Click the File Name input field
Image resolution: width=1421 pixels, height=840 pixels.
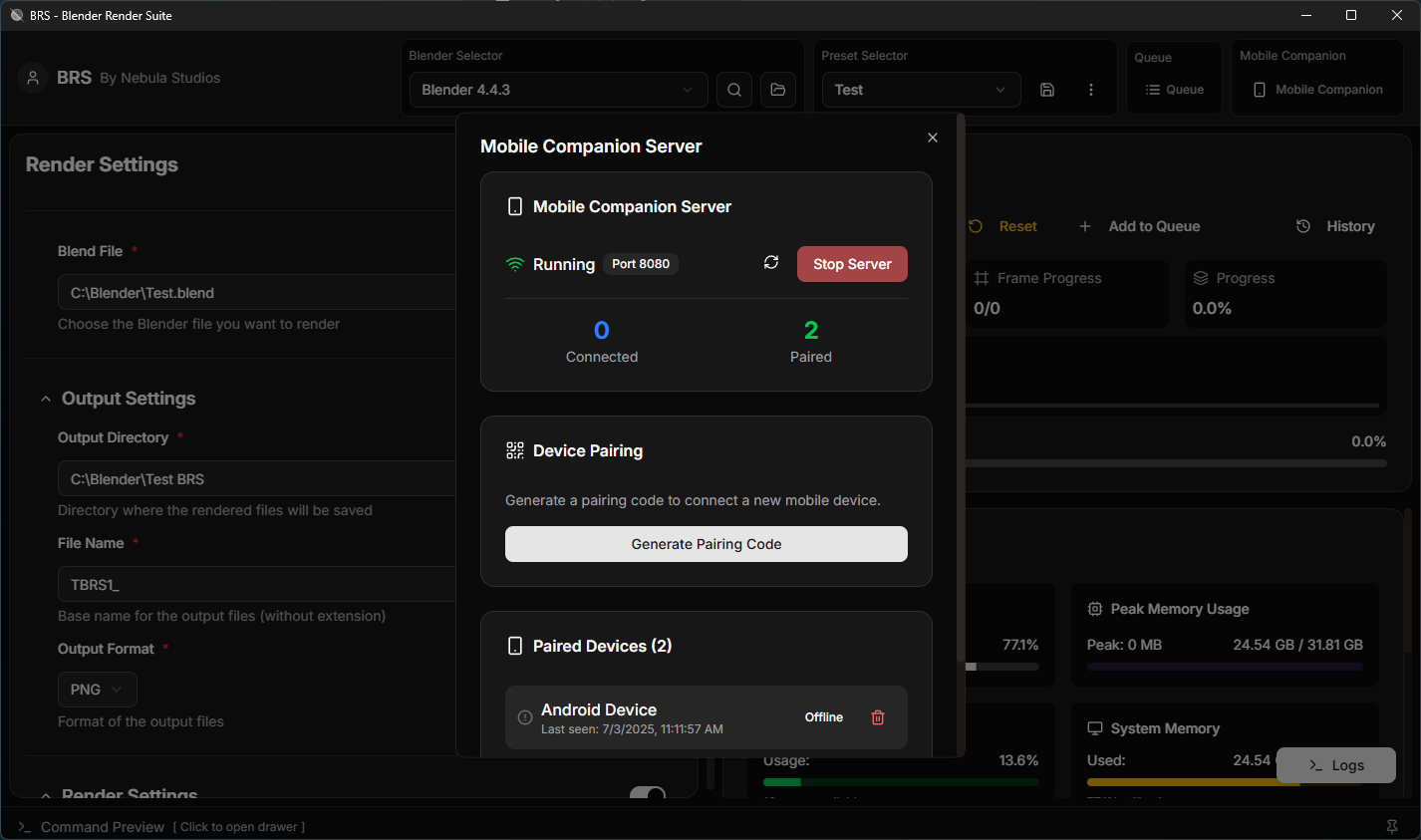click(257, 585)
